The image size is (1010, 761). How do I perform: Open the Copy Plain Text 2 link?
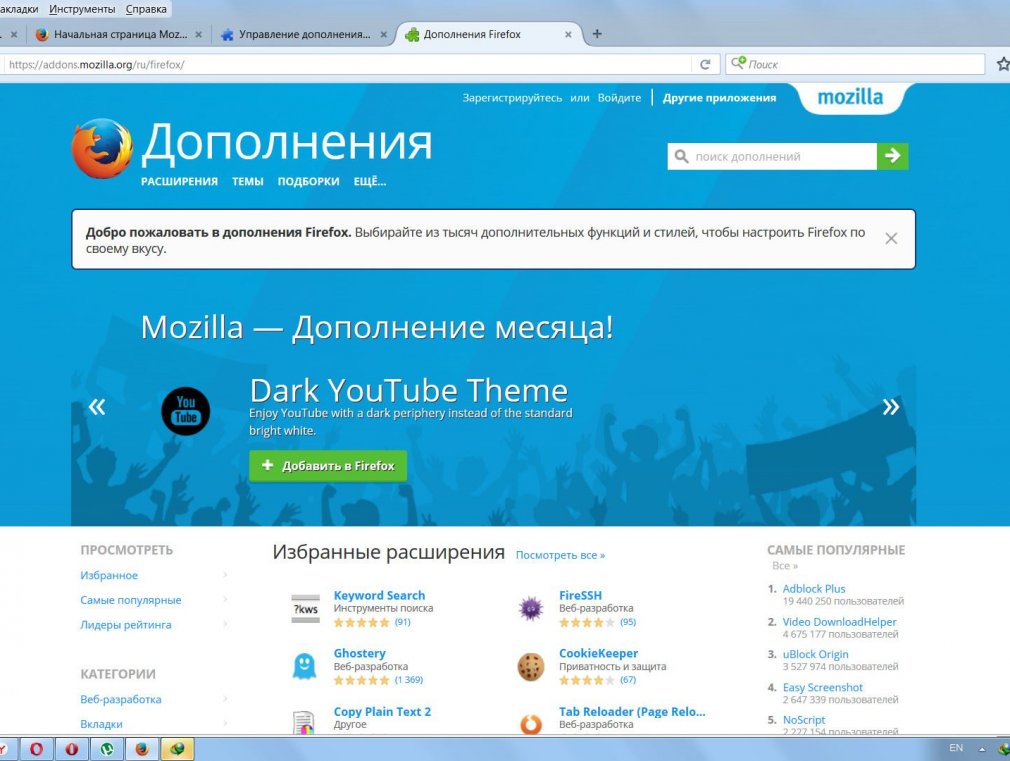[382, 711]
